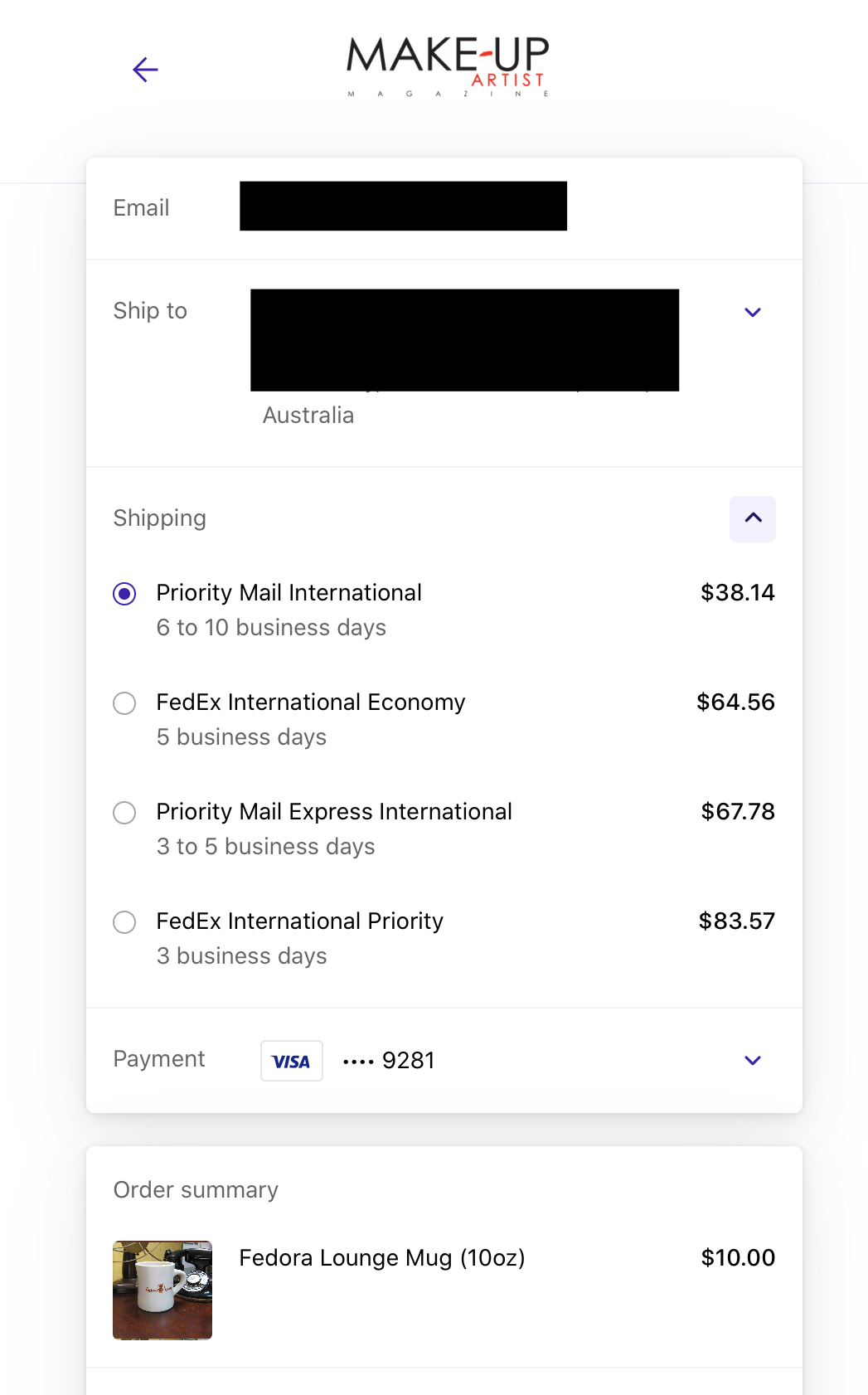Click the $83.57 FedEx Priority price
868x1395 pixels.
[x=737, y=921]
